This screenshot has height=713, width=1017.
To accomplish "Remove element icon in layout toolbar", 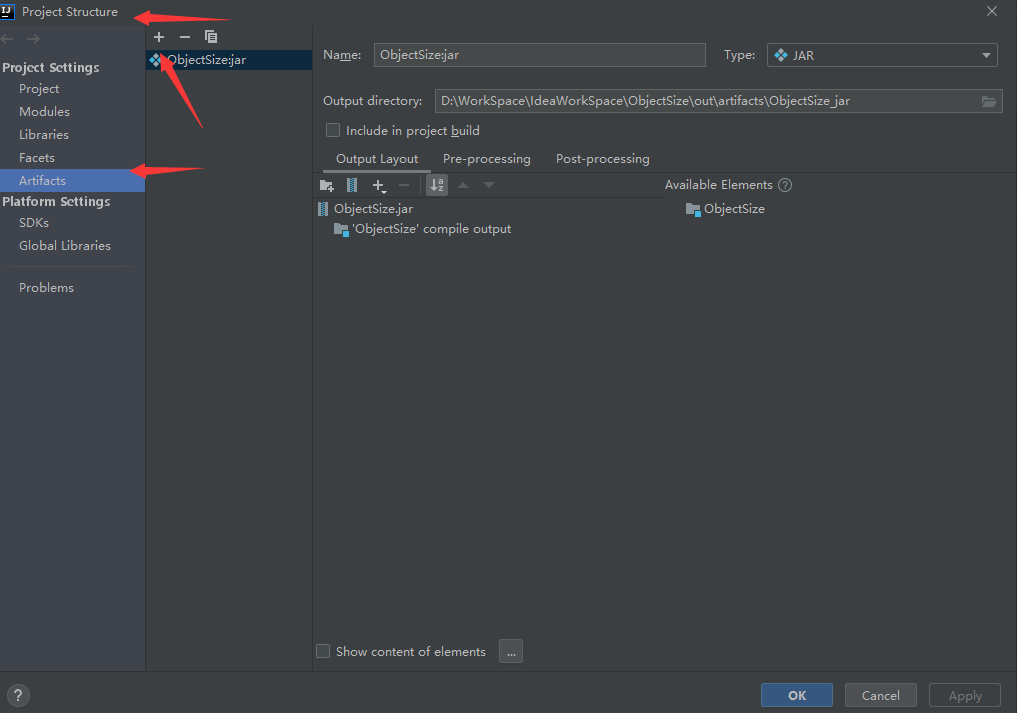I will 404,186.
